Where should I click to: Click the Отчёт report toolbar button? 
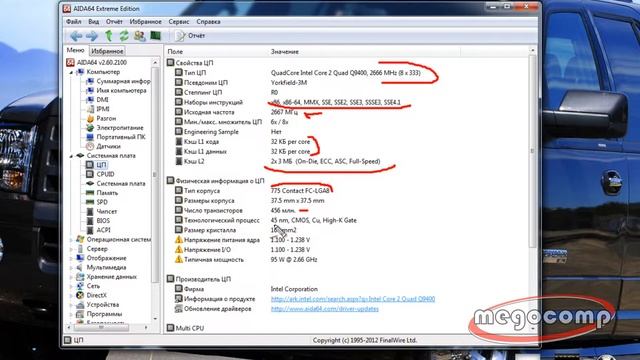tap(190, 36)
